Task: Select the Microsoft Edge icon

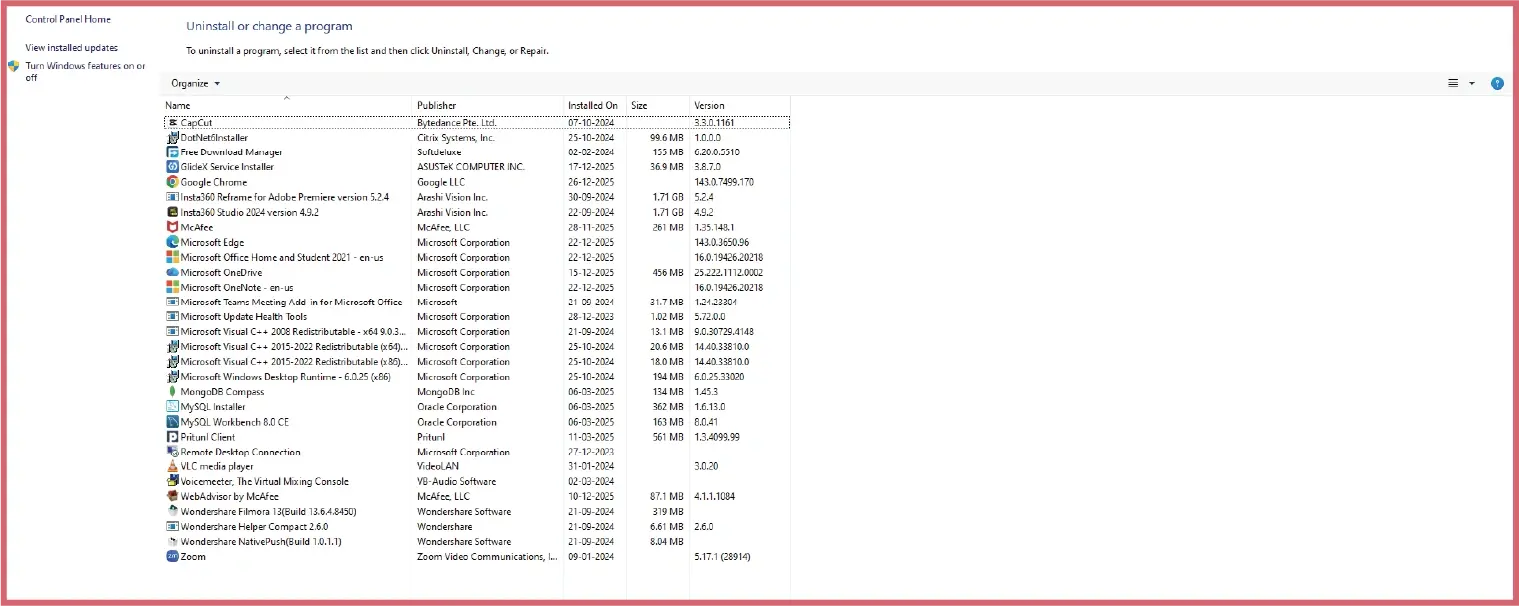Action: coord(172,242)
